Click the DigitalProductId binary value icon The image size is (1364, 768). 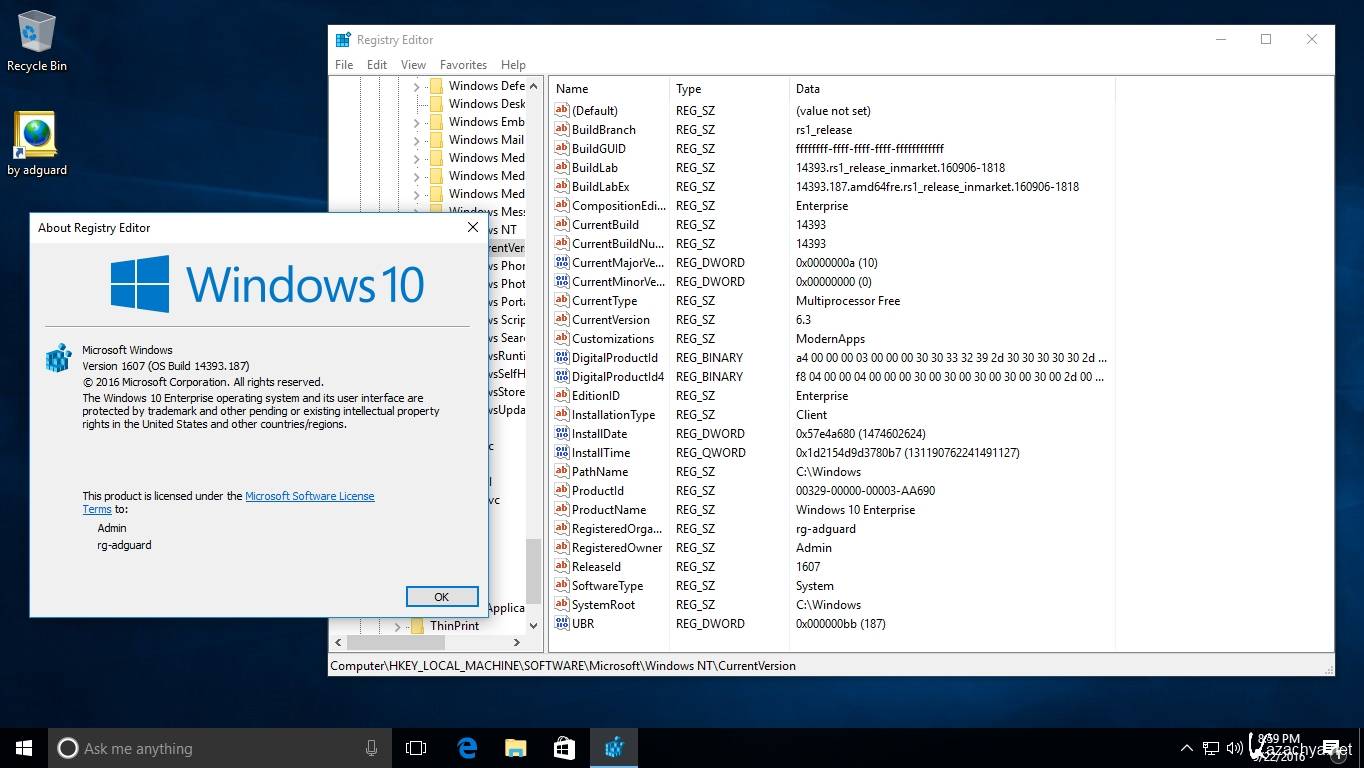pos(562,358)
